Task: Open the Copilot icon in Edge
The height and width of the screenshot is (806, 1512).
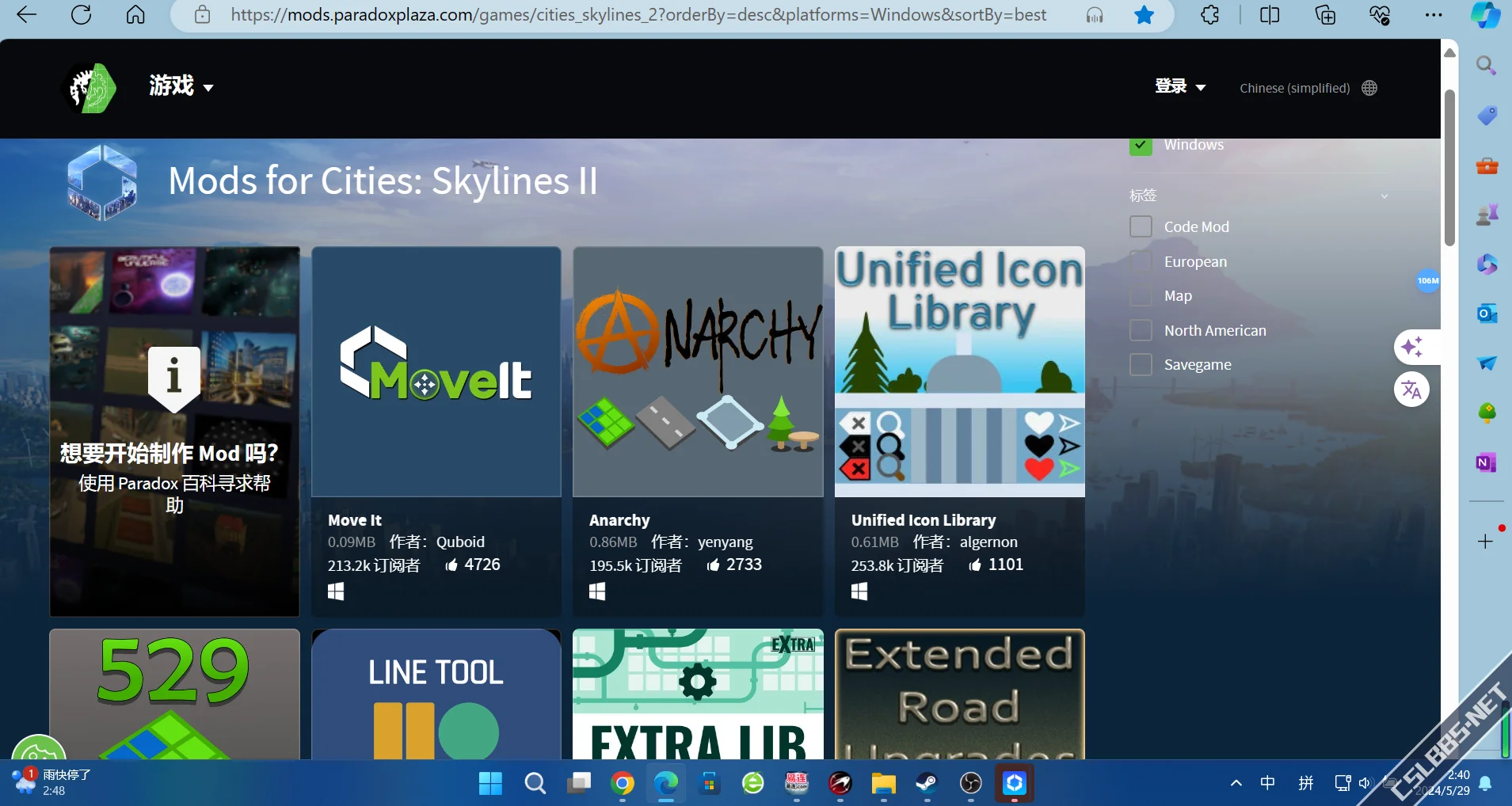Action: tap(1486, 15)
